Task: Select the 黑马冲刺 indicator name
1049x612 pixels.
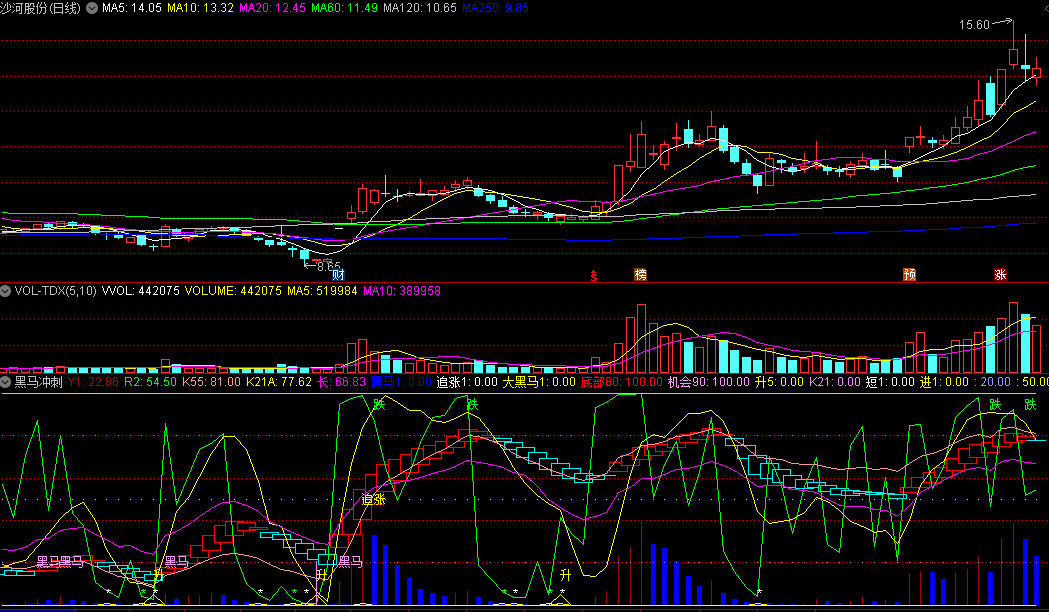Action: [x=39, y=382]
